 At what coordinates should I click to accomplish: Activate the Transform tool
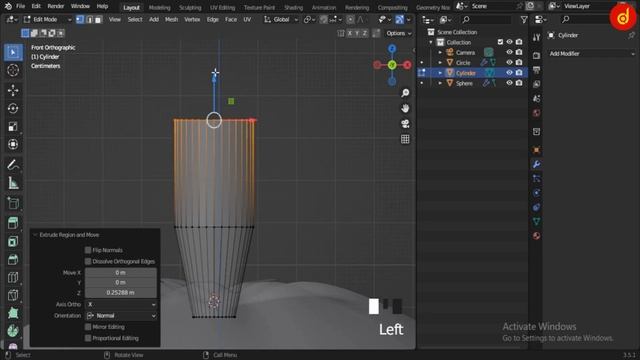coord(13,144)
